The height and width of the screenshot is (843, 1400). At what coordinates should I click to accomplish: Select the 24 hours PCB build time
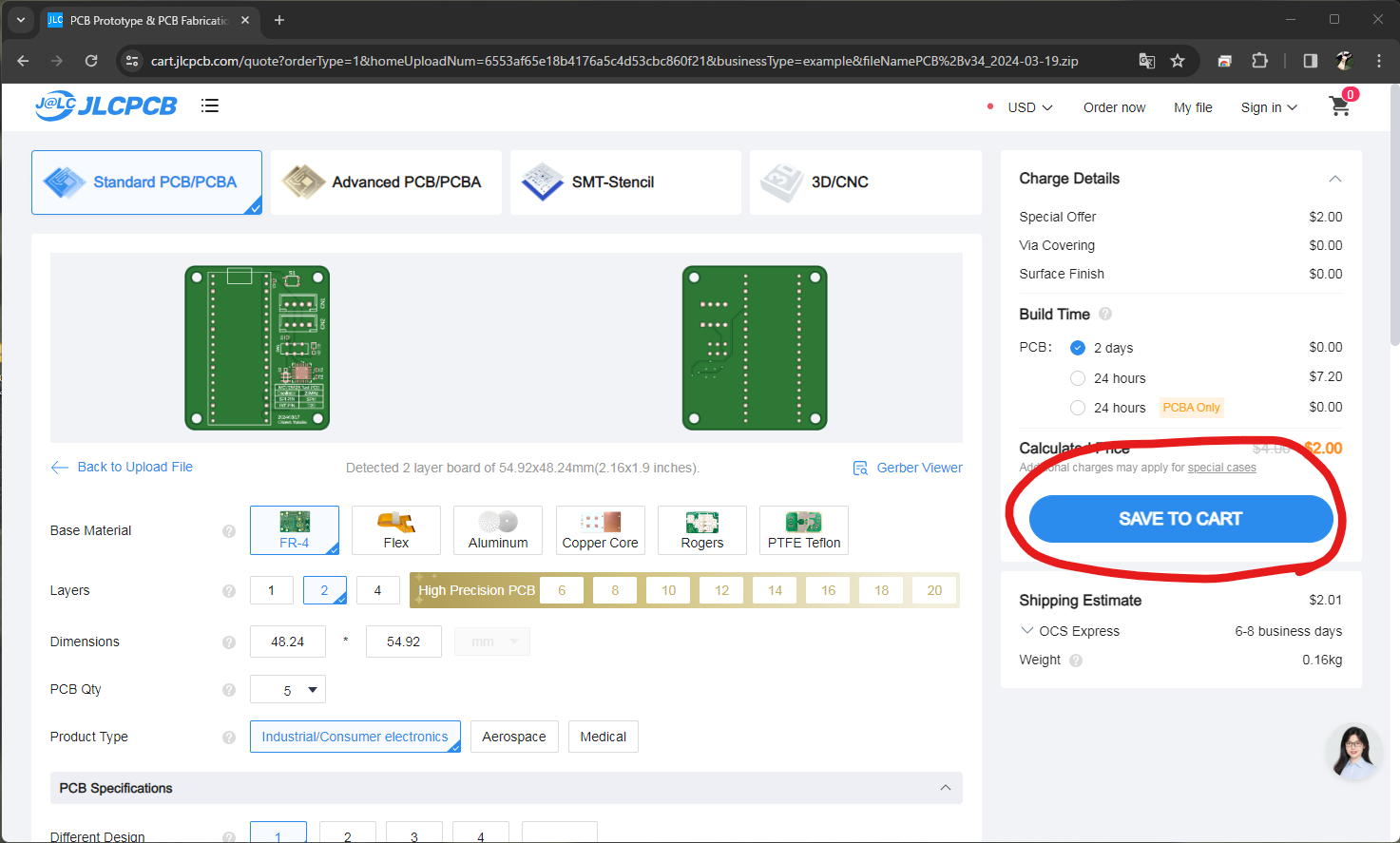pyautogui.click(x=1078, y=377)
